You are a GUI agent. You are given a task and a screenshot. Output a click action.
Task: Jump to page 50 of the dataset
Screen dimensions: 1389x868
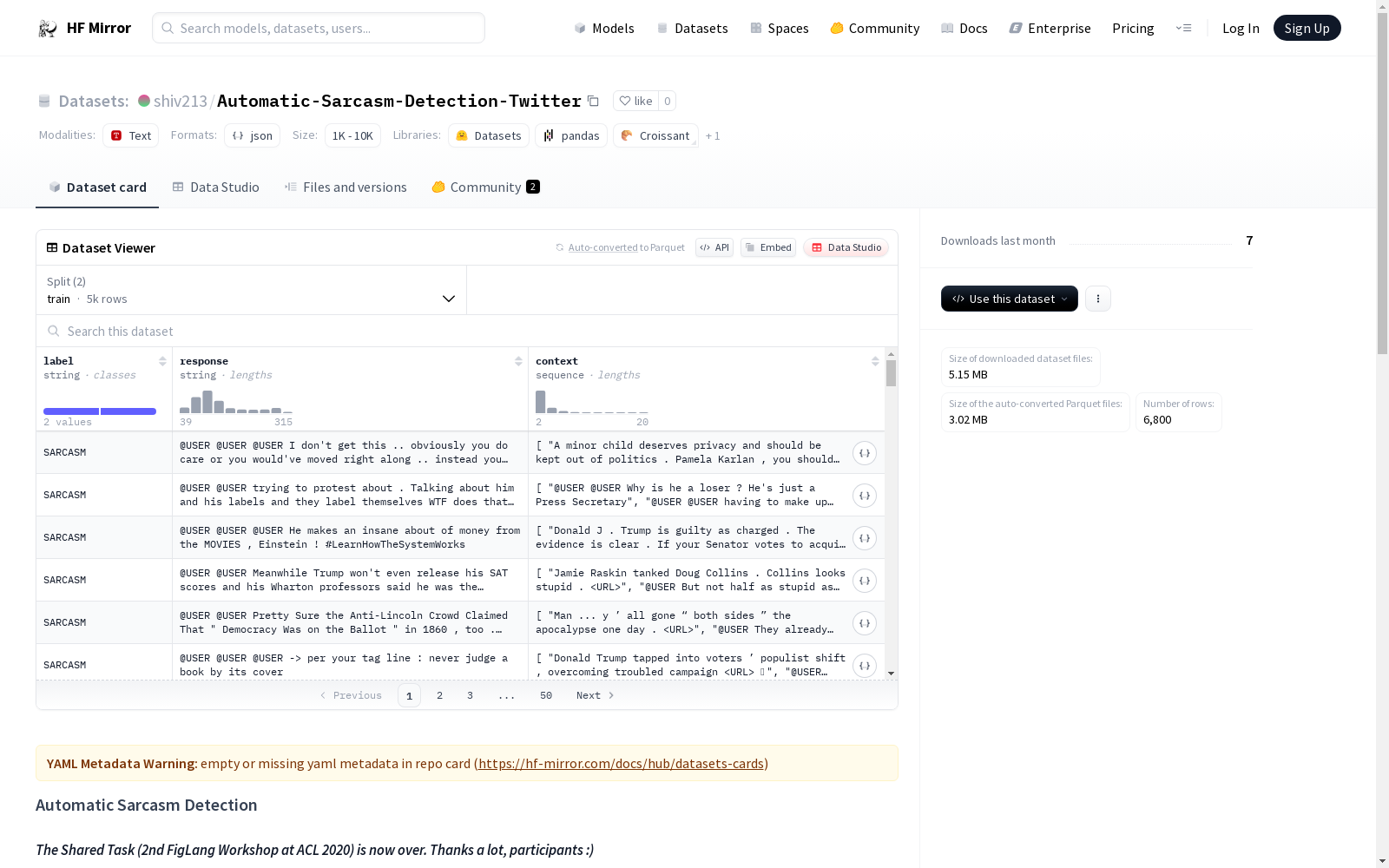(x=546, y=695)
